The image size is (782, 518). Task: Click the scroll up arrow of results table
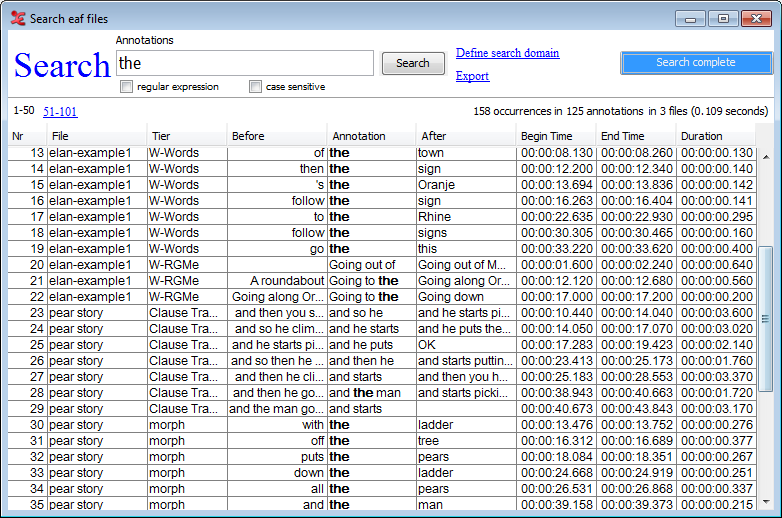[766, 157]
